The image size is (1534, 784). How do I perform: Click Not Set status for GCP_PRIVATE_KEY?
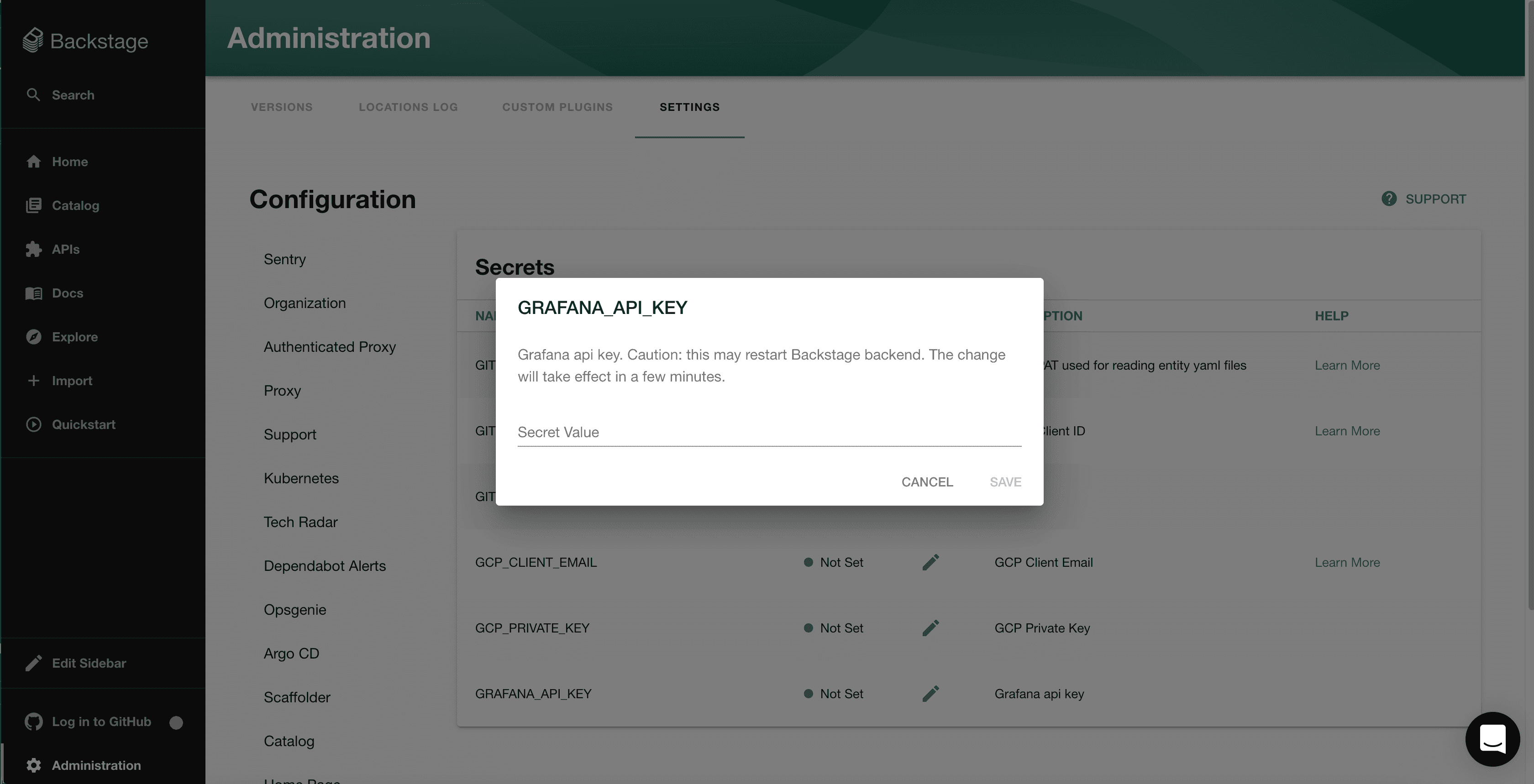pos(834,628)
